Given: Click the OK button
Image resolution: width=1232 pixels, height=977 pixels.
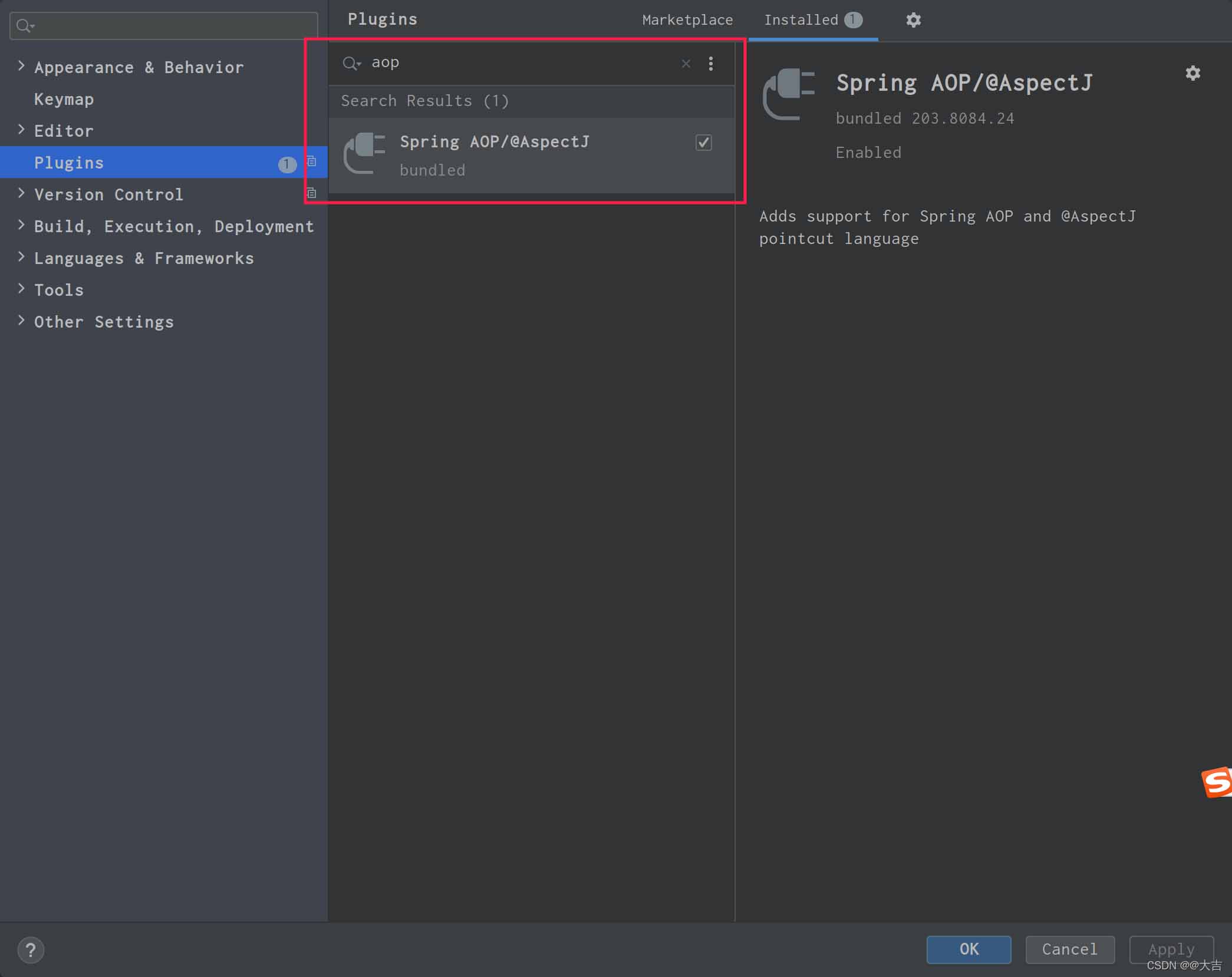Looking at the screenshot, I should (x=969, y=949).
